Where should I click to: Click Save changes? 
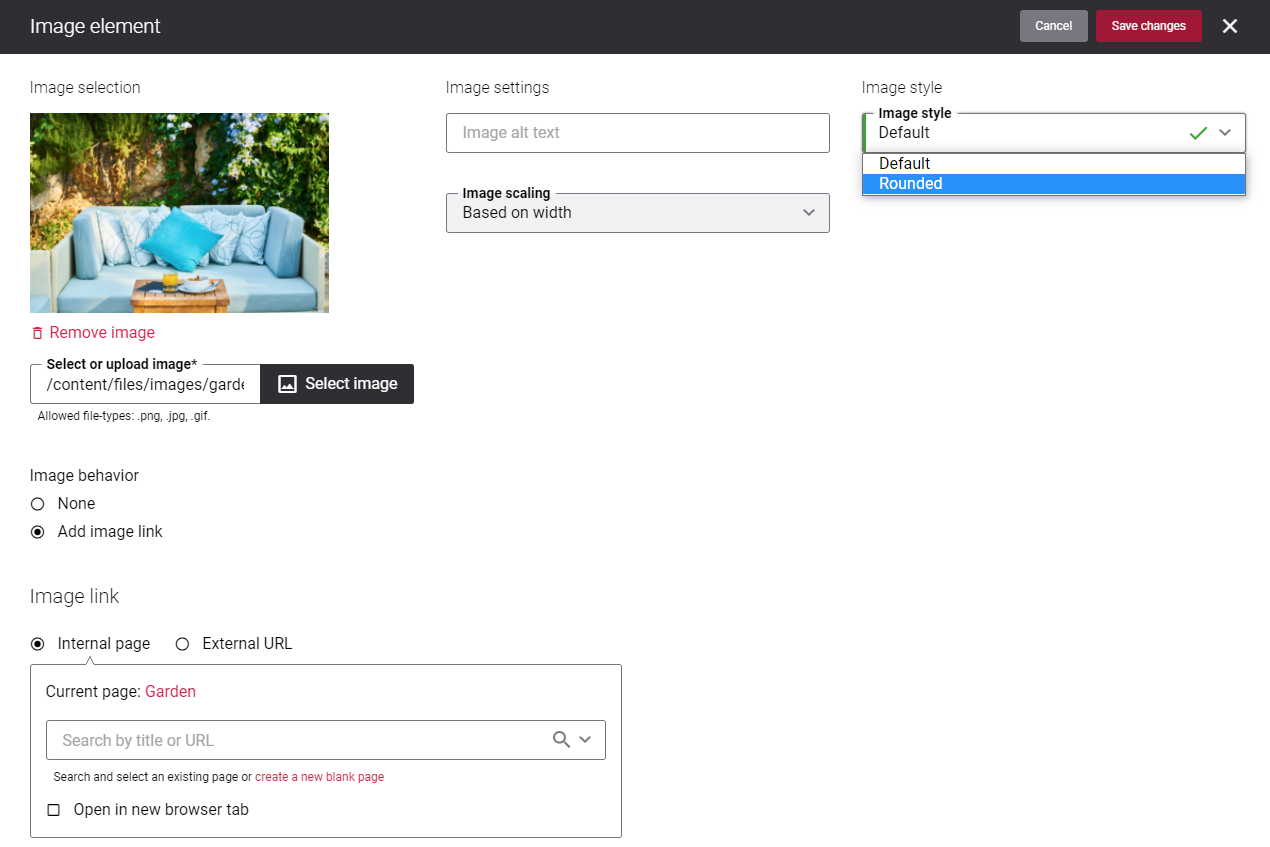[x=1149, y=26]
